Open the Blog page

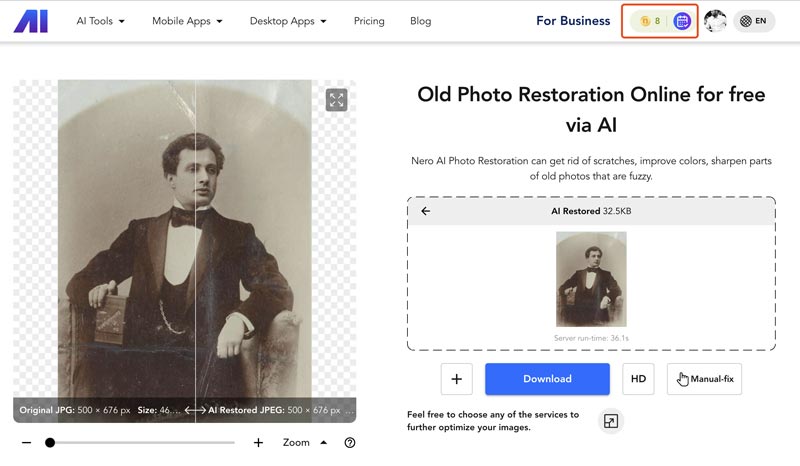point(420,21)
